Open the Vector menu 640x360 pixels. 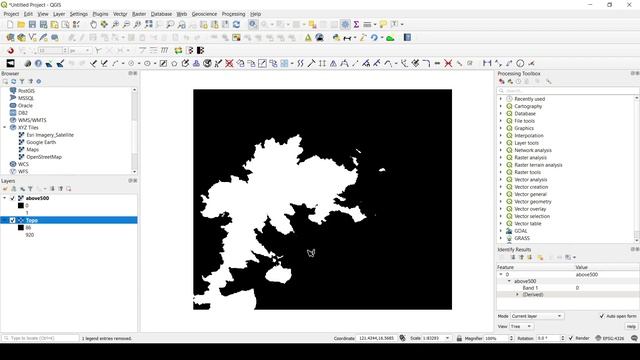[120, 14]
